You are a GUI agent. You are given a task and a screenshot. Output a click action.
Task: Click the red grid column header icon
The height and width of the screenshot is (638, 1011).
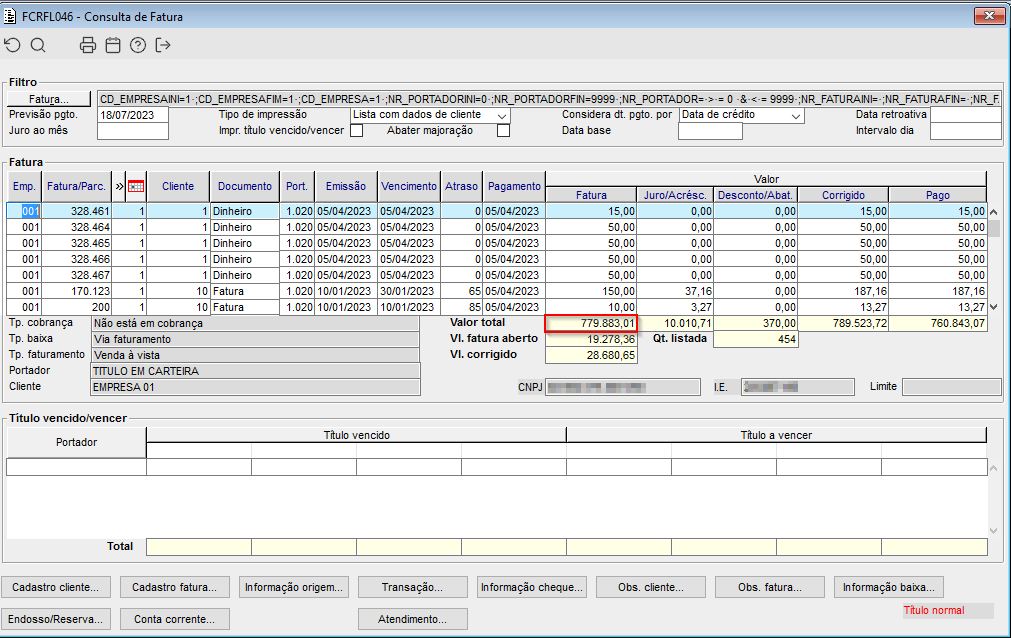point(137,186)
